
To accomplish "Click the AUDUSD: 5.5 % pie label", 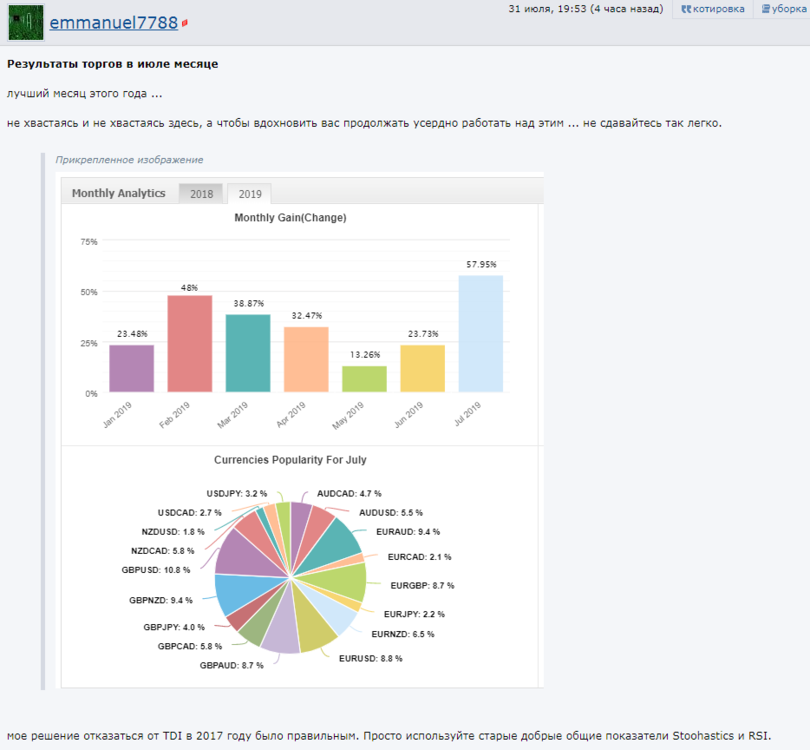I will [391, 513].
